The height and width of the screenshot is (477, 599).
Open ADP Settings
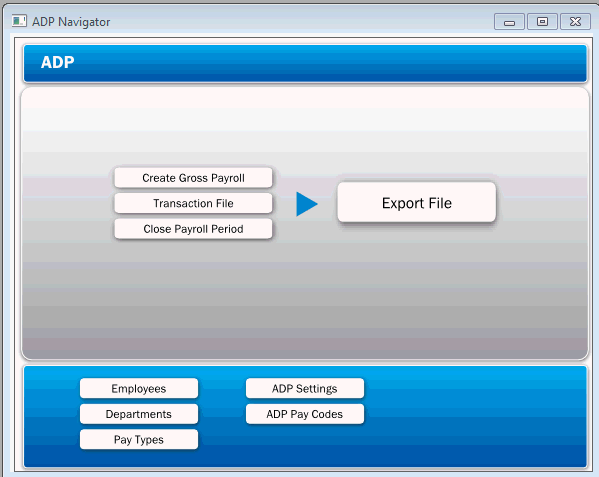click(x=305, y=388)
